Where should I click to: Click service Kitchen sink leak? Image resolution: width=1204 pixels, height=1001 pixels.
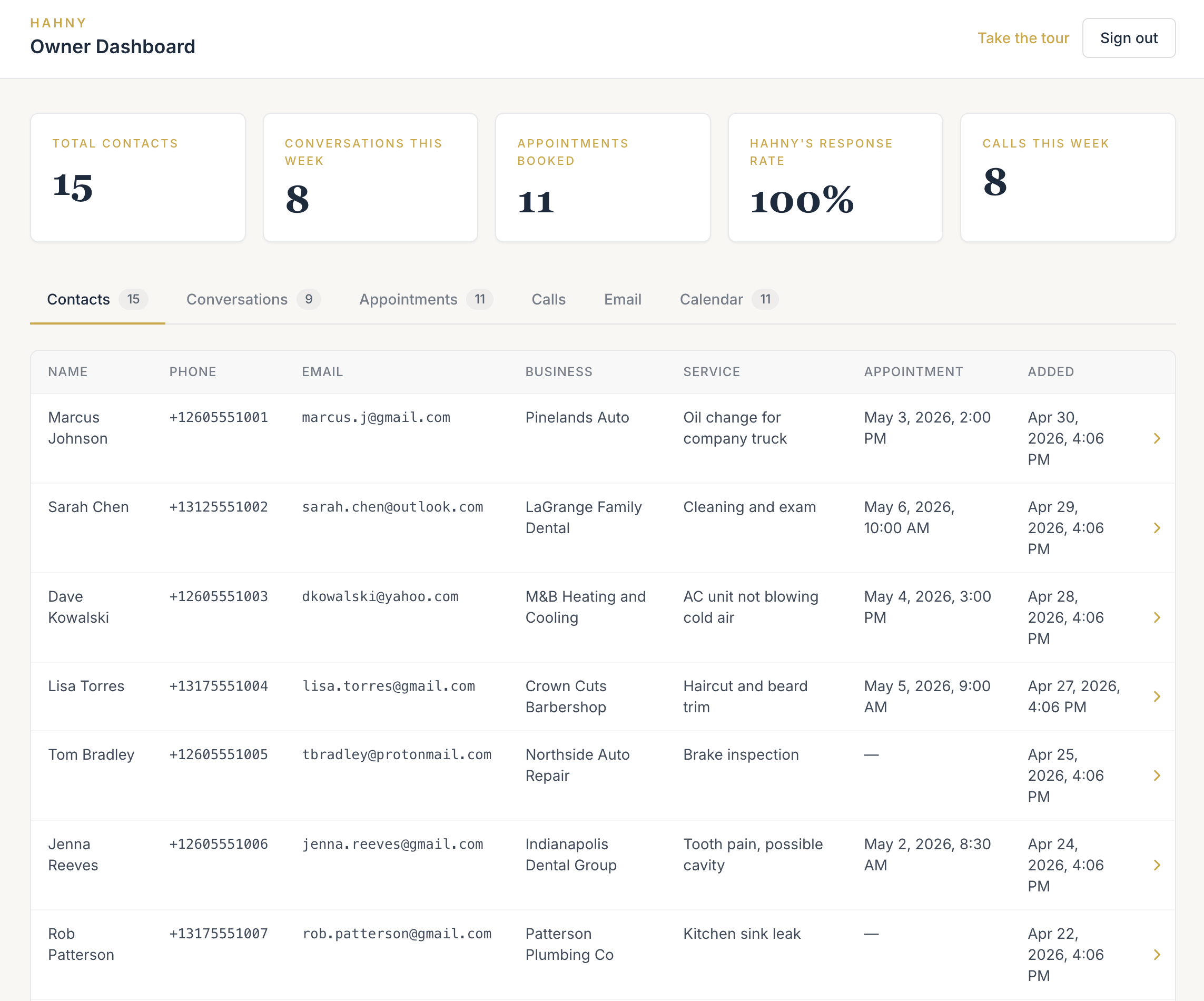(x=742, y=934)
